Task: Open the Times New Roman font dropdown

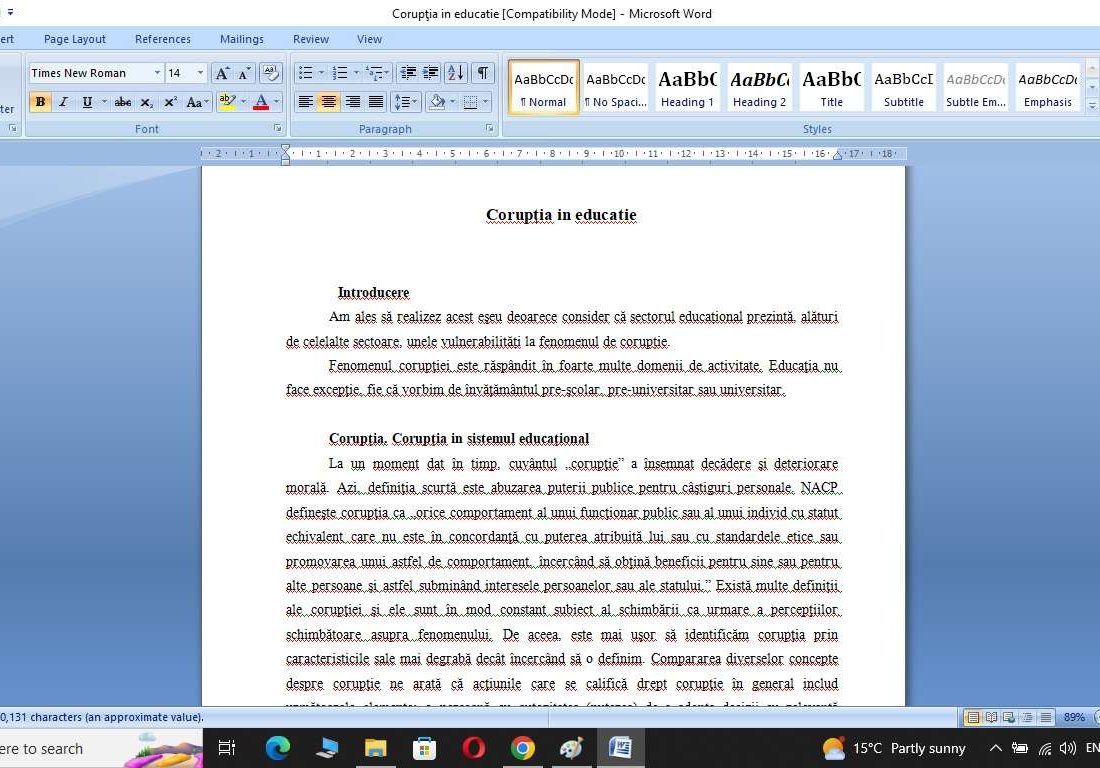Action: [157, 72]
